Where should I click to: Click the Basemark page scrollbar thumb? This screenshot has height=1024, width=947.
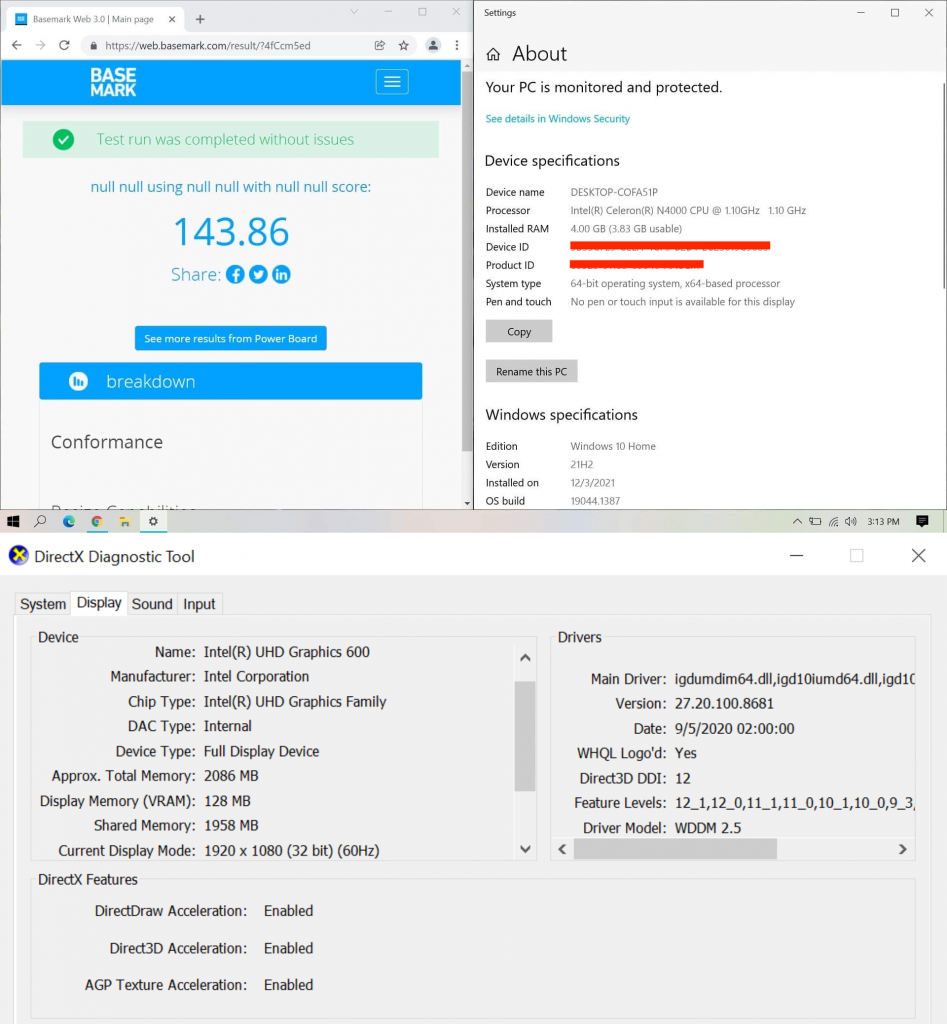pos(467,261)
